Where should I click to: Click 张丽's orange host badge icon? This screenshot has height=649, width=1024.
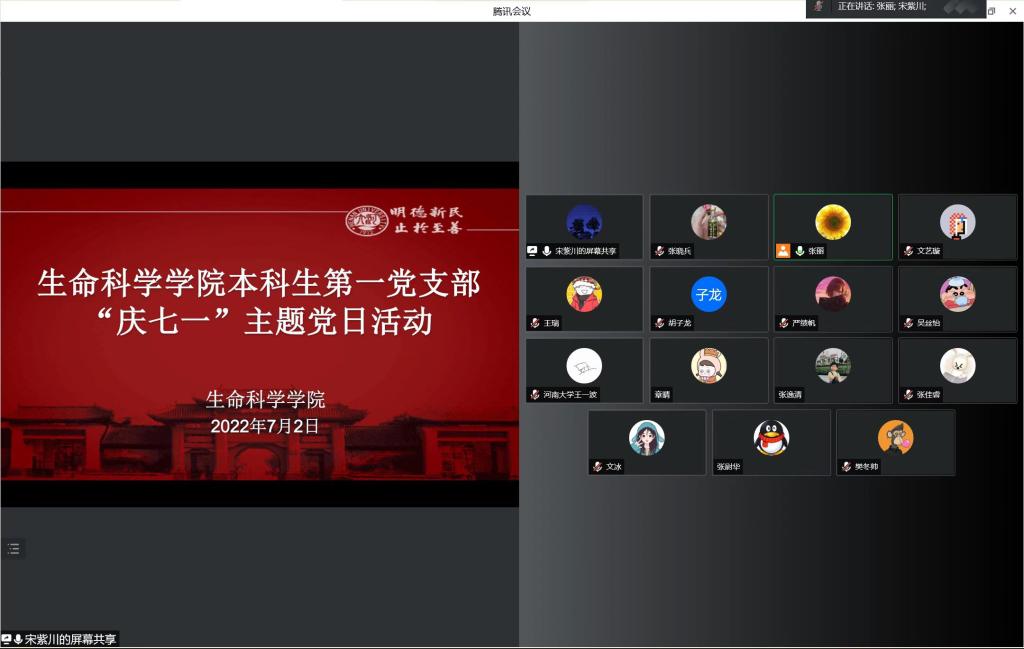pos(784,251)
